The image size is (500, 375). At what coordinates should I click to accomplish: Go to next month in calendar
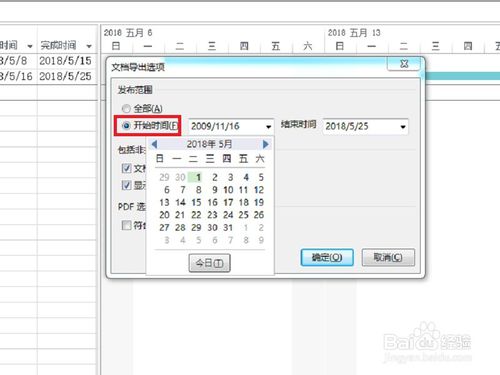click(x=265, y=144)
